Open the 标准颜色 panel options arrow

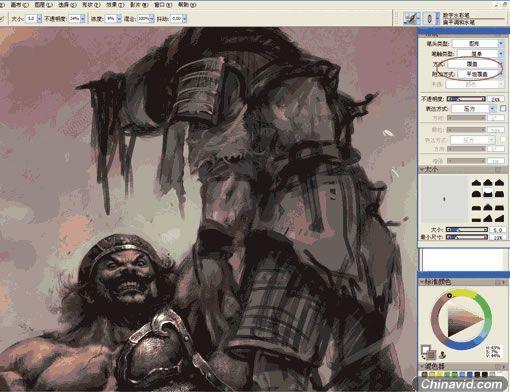pos(504,282)
